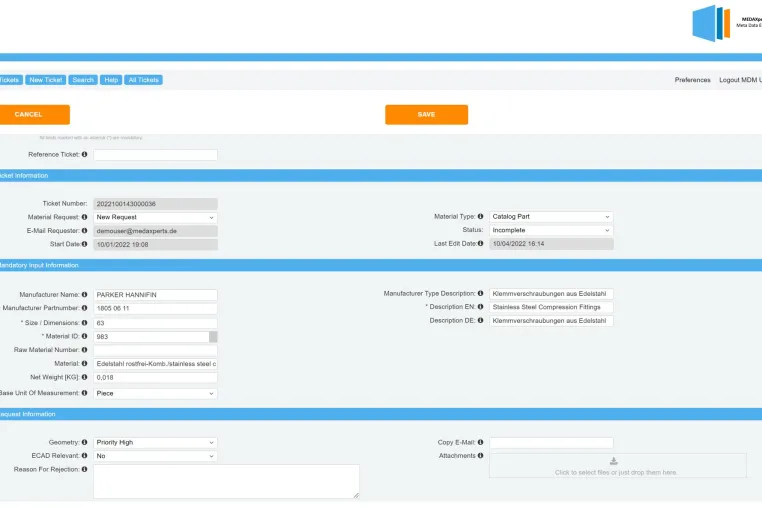Viewport: 762px width, 508px height.
Task: Click info icon beside Start Date label
Action: [x=85, y=244]
